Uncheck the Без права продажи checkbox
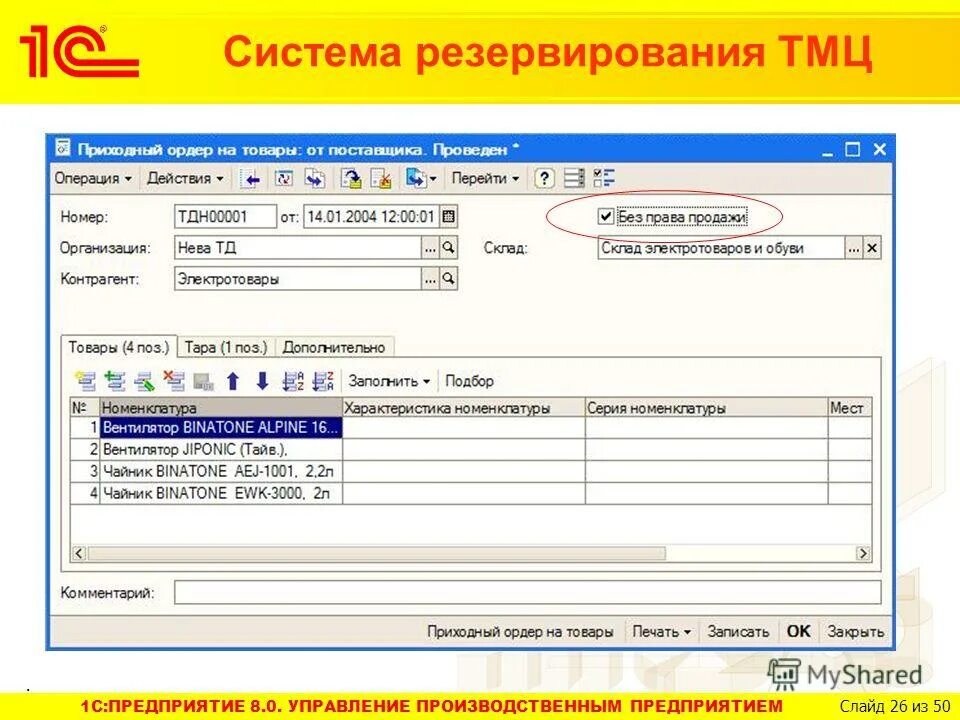The width and height of the screenshot is (960, 720). [x=606, y=217]
